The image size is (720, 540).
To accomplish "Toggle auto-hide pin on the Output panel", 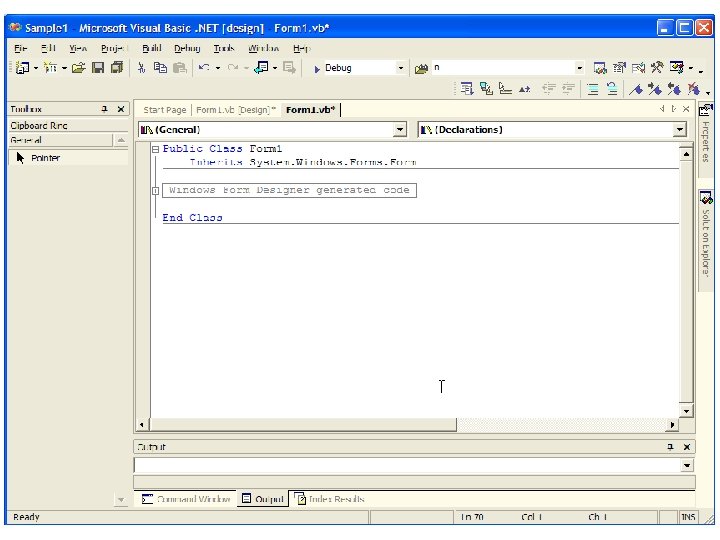I will tap(670, 447).
